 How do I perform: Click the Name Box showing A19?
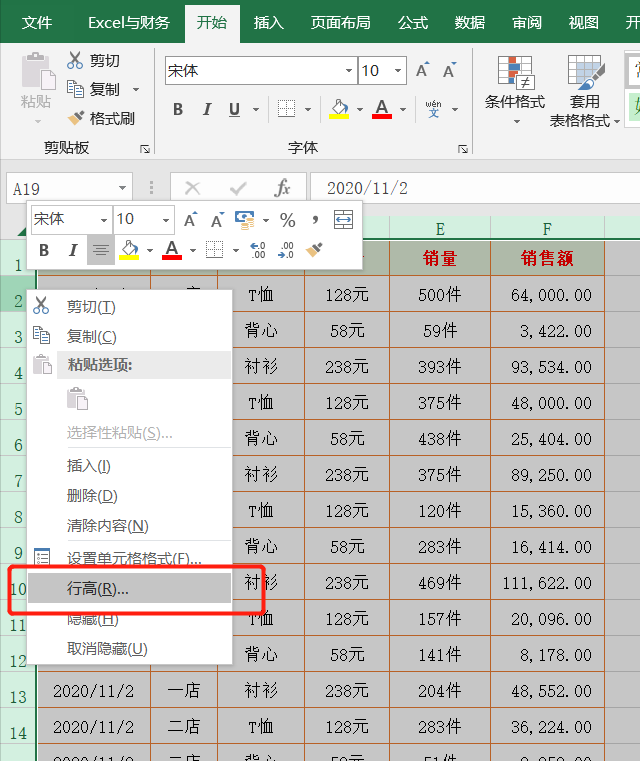coord(63,188)
